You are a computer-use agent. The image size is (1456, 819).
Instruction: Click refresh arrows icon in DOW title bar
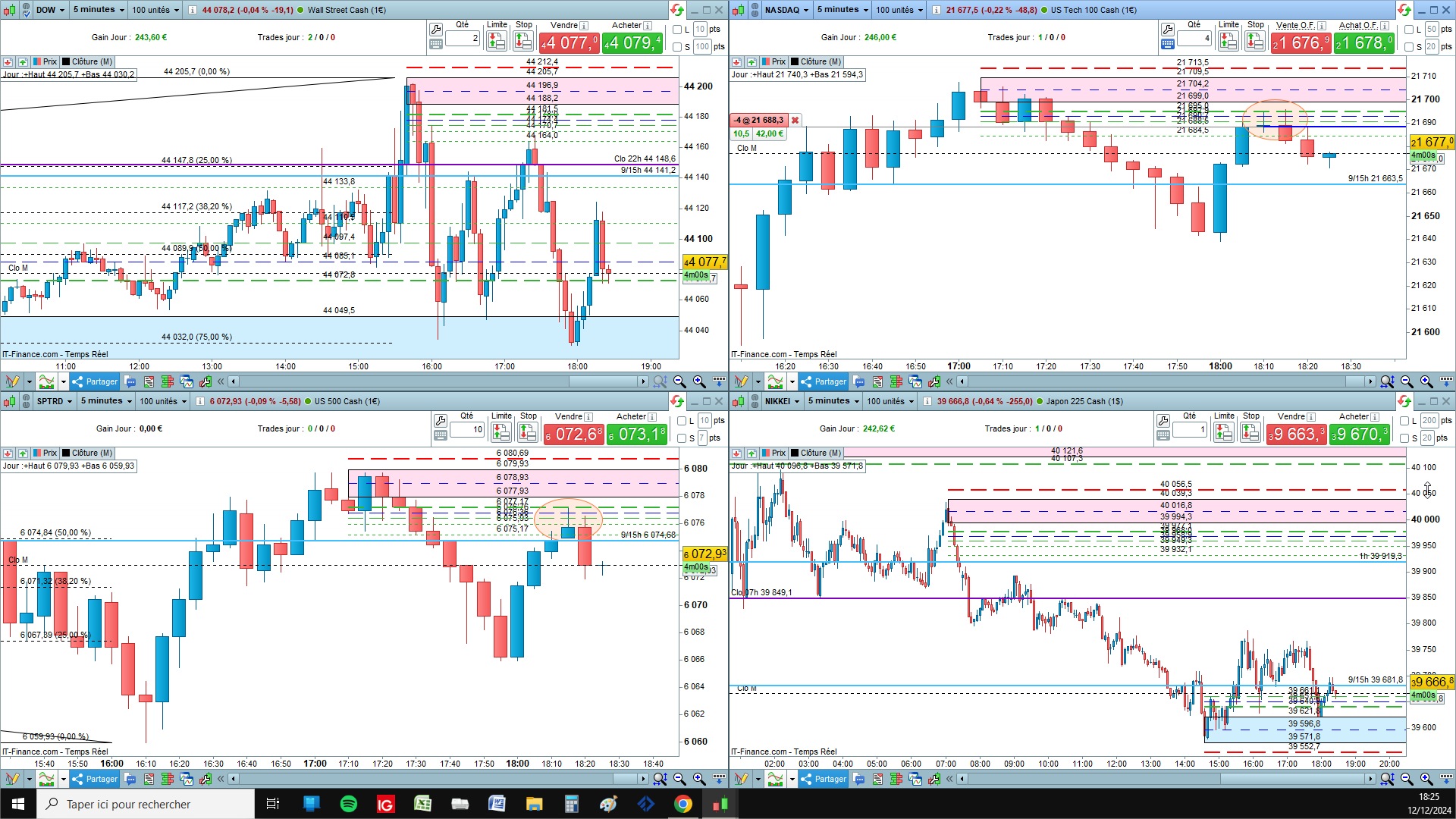(x=676, y=10)
